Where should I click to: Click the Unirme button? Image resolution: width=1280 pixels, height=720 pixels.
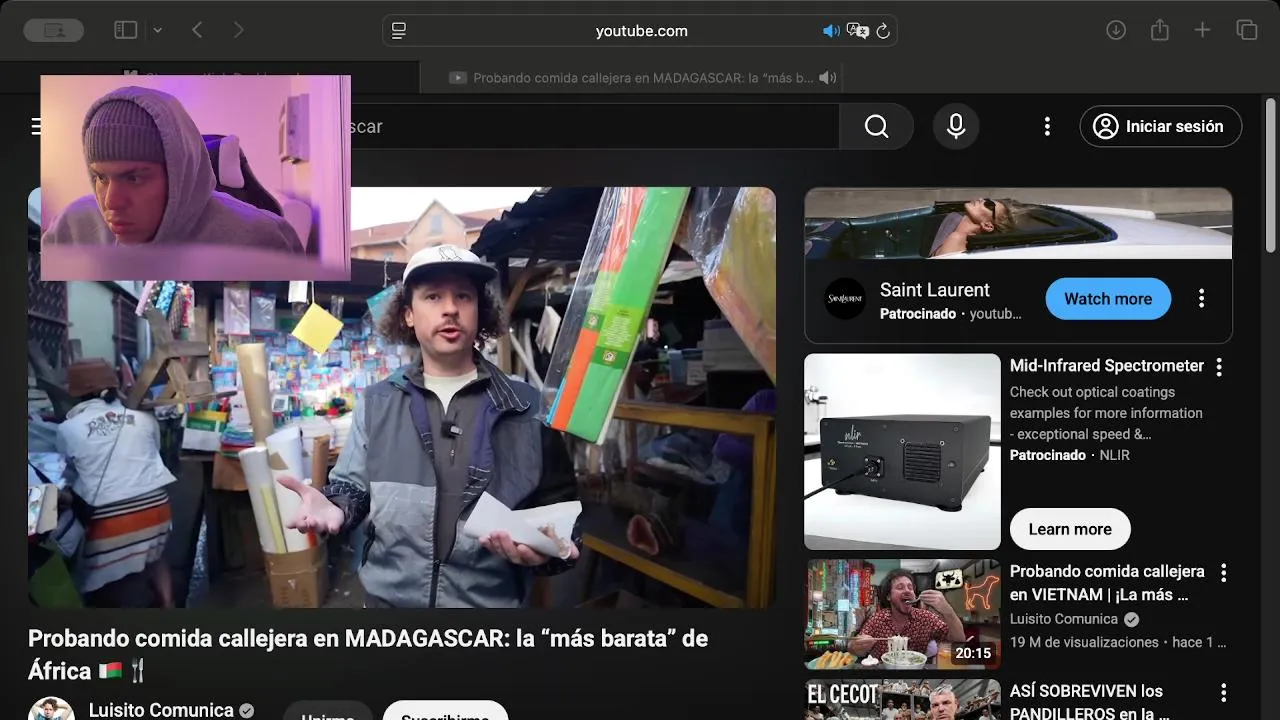328,712
